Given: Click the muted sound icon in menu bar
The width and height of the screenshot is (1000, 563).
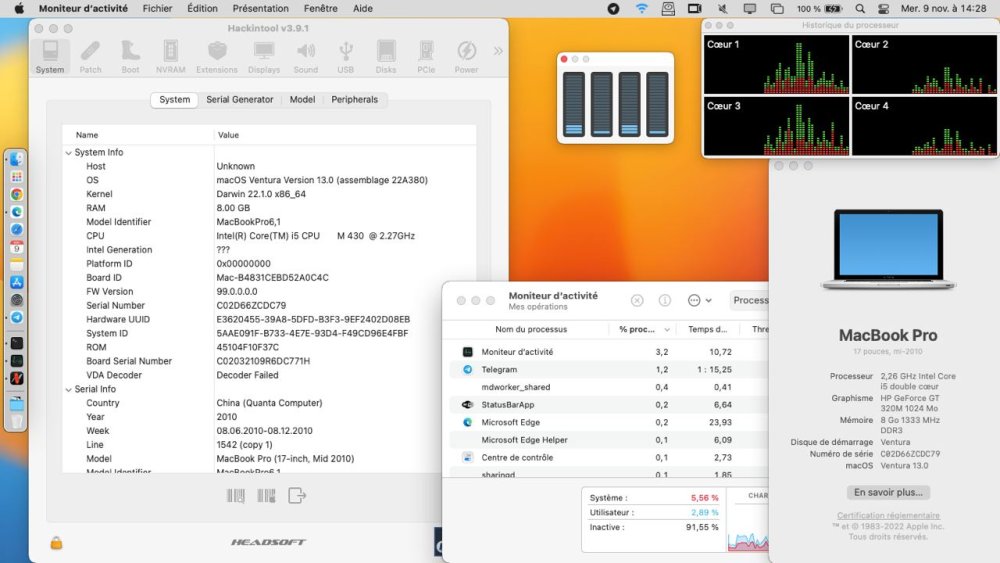Looking at the screenshot, I should tap(723, 8).
